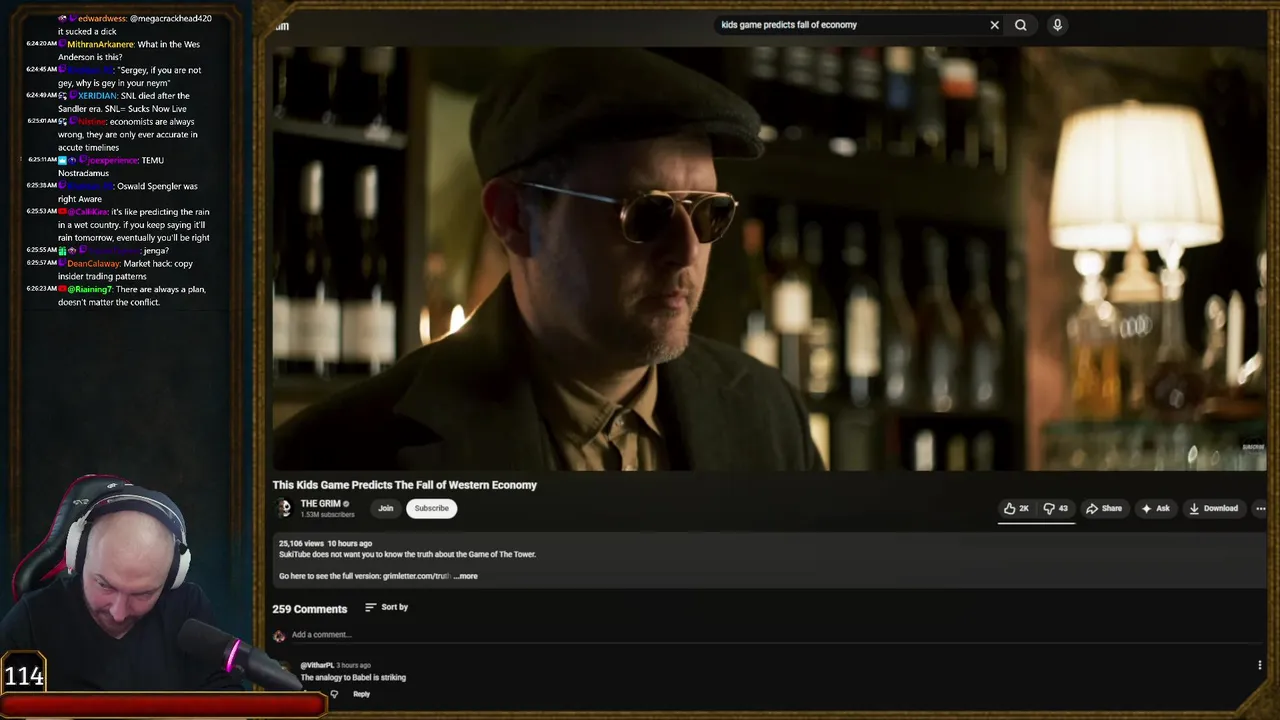Click chat username MithranArkanere
The height and width of the screenshot is (720, 1280).
pos(100,44)
